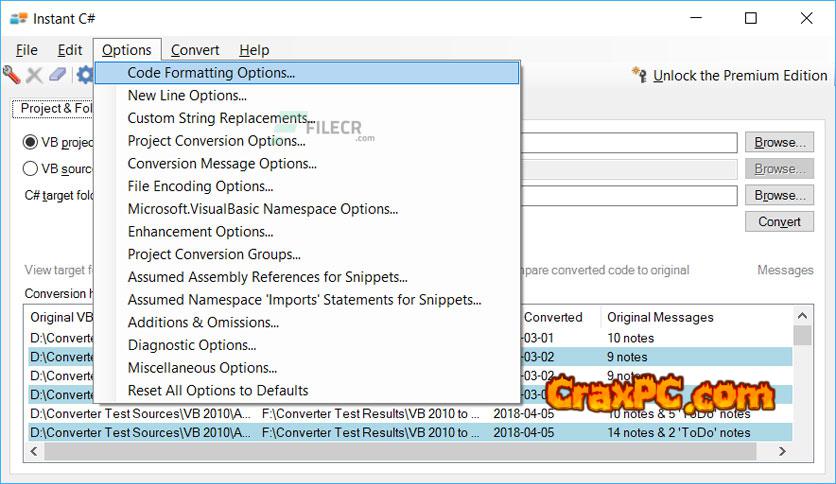Viewport: 836px width, 484px height.
Task: Click the Convert button
Action: [x=779, y=222]
